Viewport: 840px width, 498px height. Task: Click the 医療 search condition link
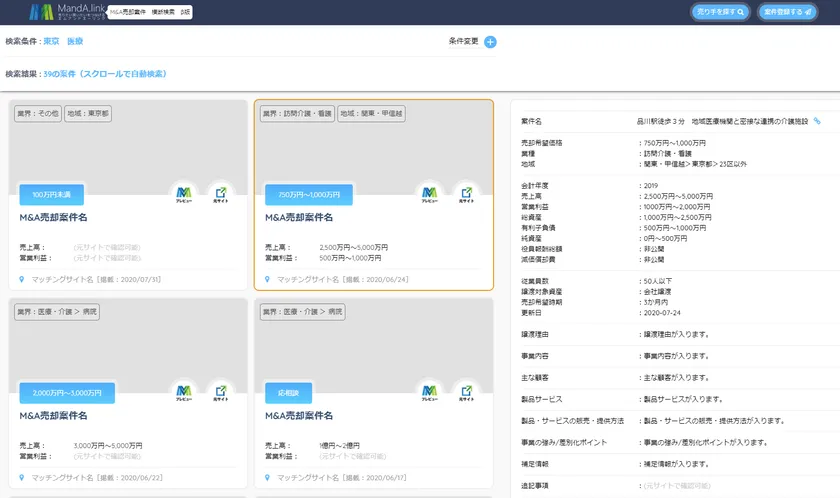[75, 42]
